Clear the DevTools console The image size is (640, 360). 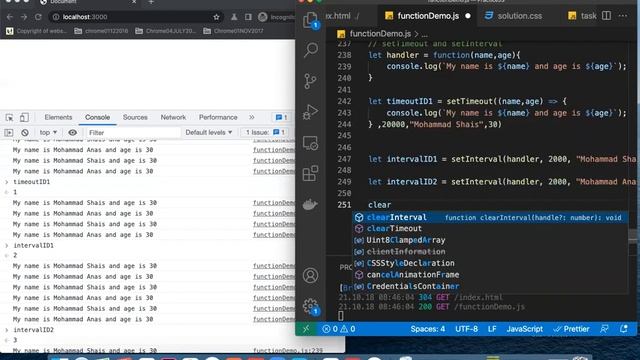coord(25,133)
